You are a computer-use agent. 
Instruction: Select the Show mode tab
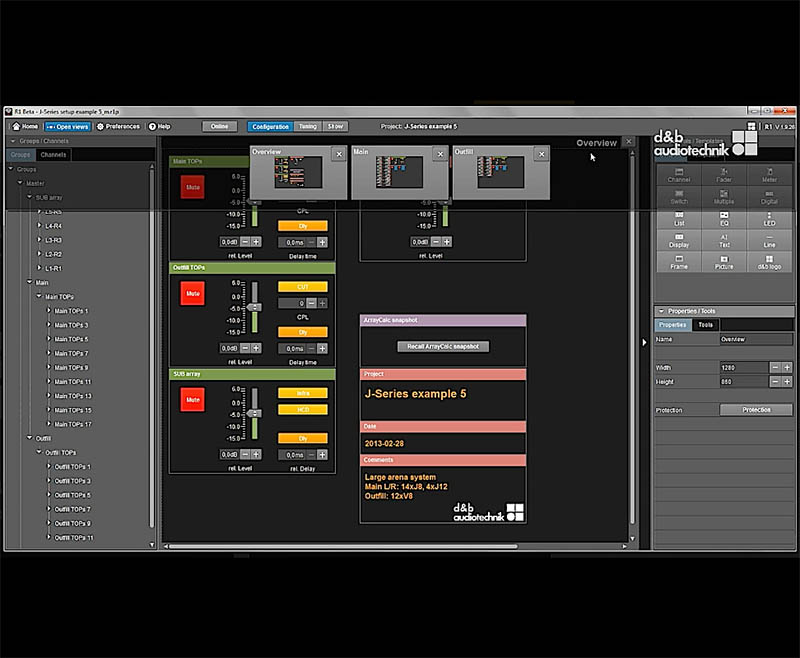pos(335,126)
